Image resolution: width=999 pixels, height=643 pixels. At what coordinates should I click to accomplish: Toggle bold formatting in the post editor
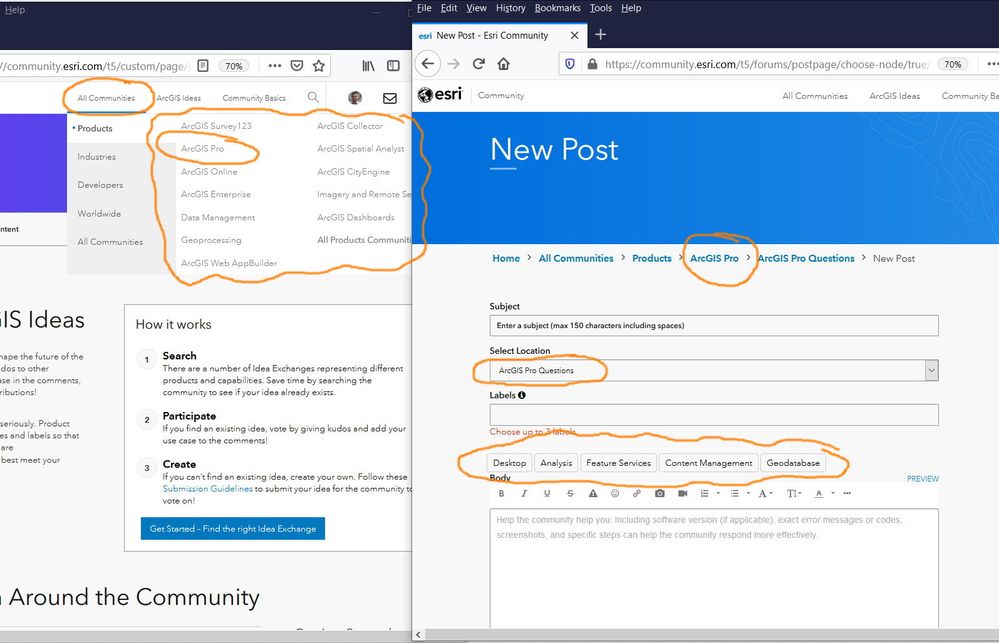tap(501, 493)
